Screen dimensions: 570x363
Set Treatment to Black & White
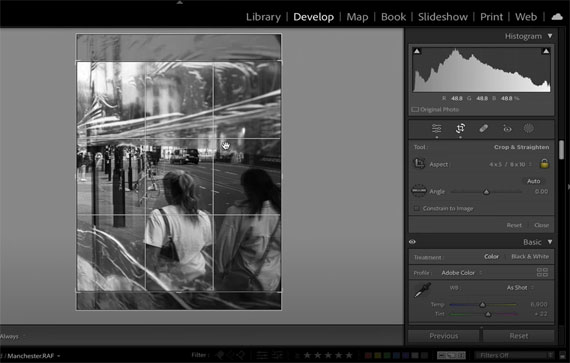click(x=530, y=257)
